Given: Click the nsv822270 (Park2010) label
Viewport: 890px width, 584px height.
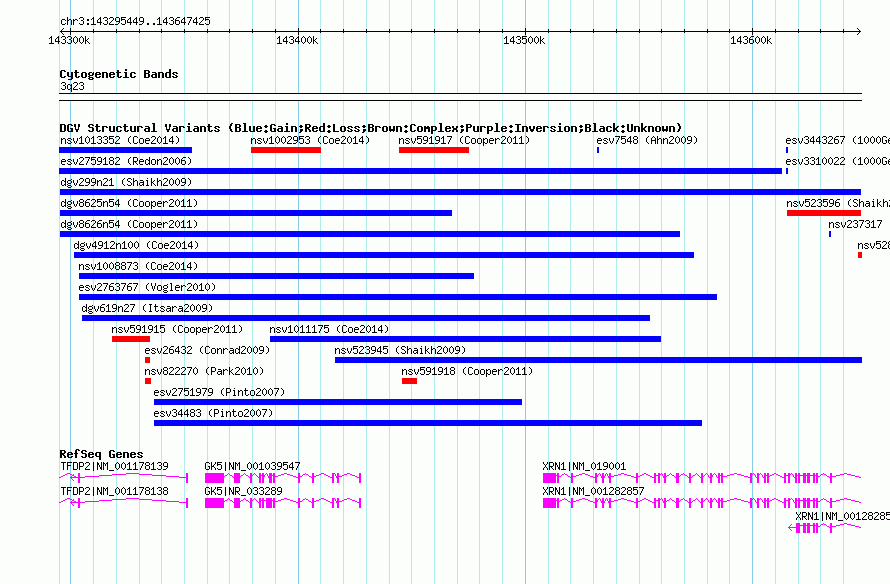Looking at the screenshot, I should point(204,371).
